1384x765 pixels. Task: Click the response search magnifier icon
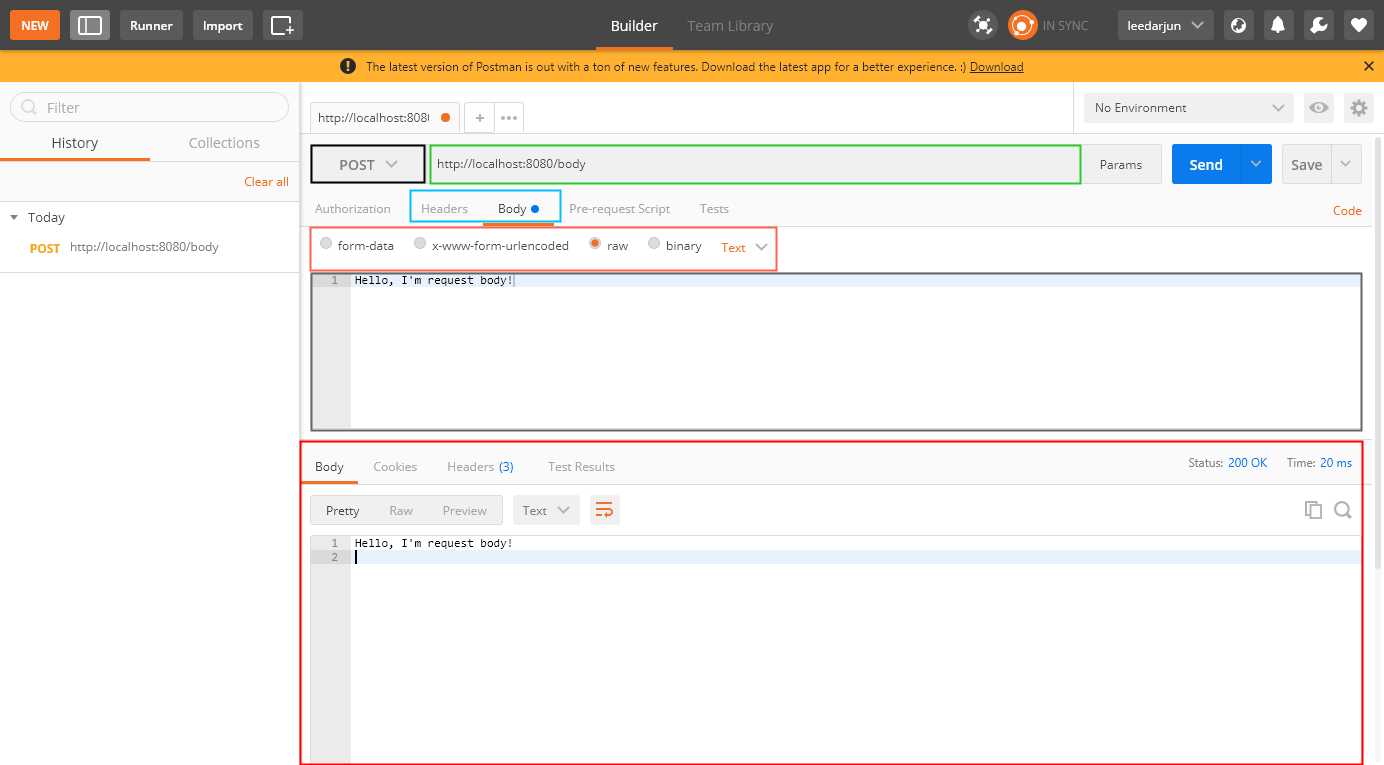[x=1343, y=510]
